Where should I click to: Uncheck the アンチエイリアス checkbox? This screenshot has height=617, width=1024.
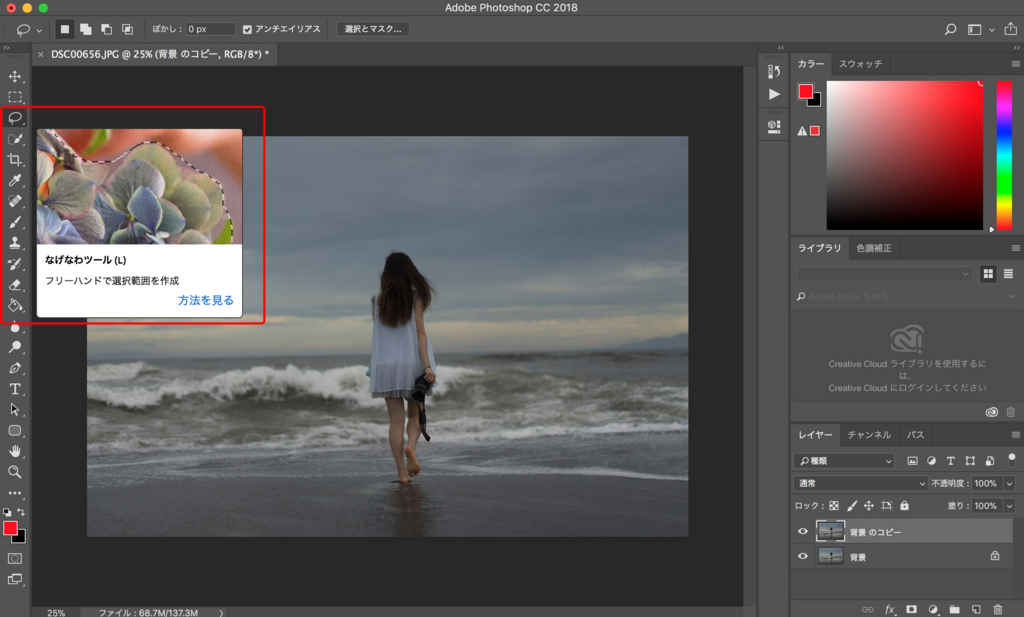point(248,29)
